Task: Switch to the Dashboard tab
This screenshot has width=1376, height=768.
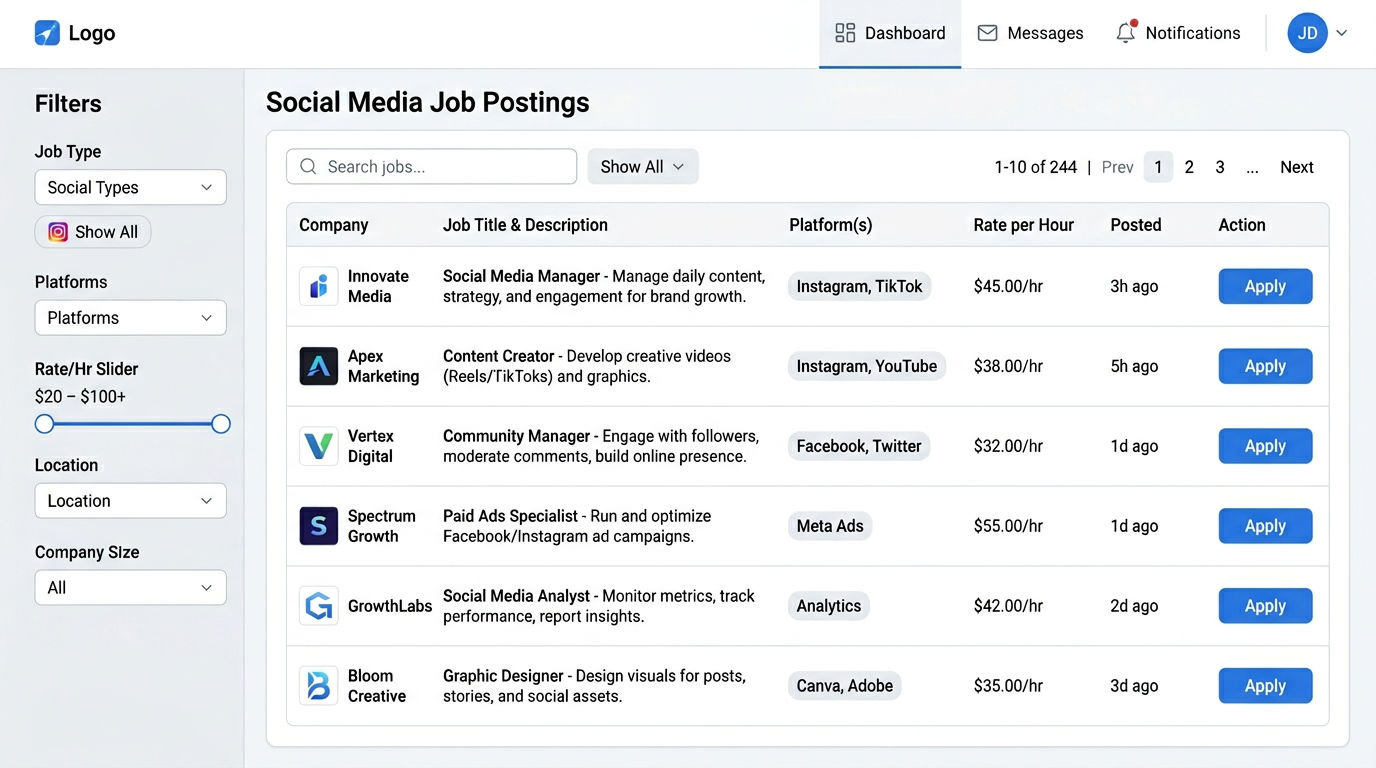Action: tap(890, 34)
